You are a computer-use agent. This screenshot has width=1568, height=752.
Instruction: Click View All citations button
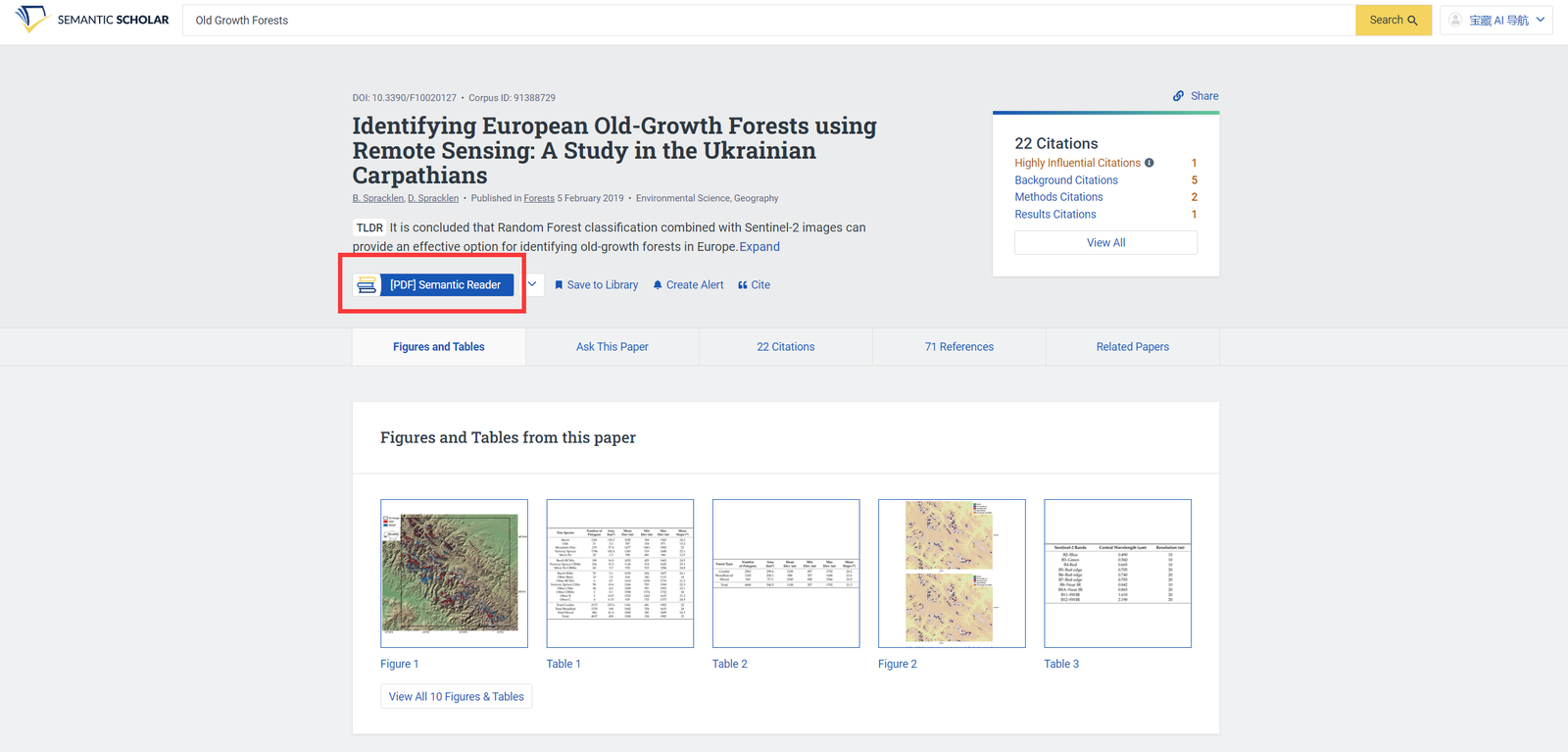pyautogui.click(x=1105, y=242)
